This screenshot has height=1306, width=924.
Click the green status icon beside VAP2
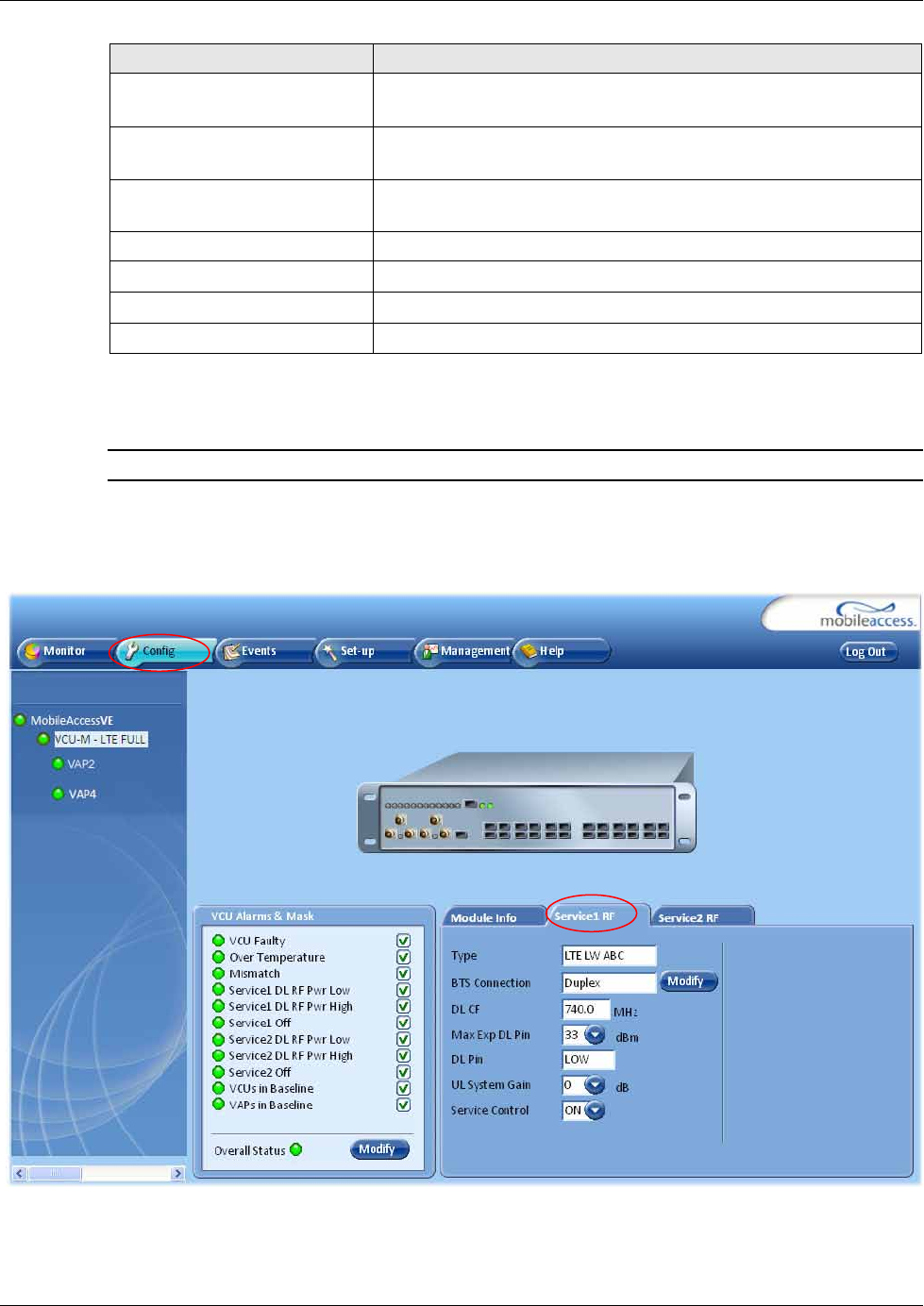point(58,764)
